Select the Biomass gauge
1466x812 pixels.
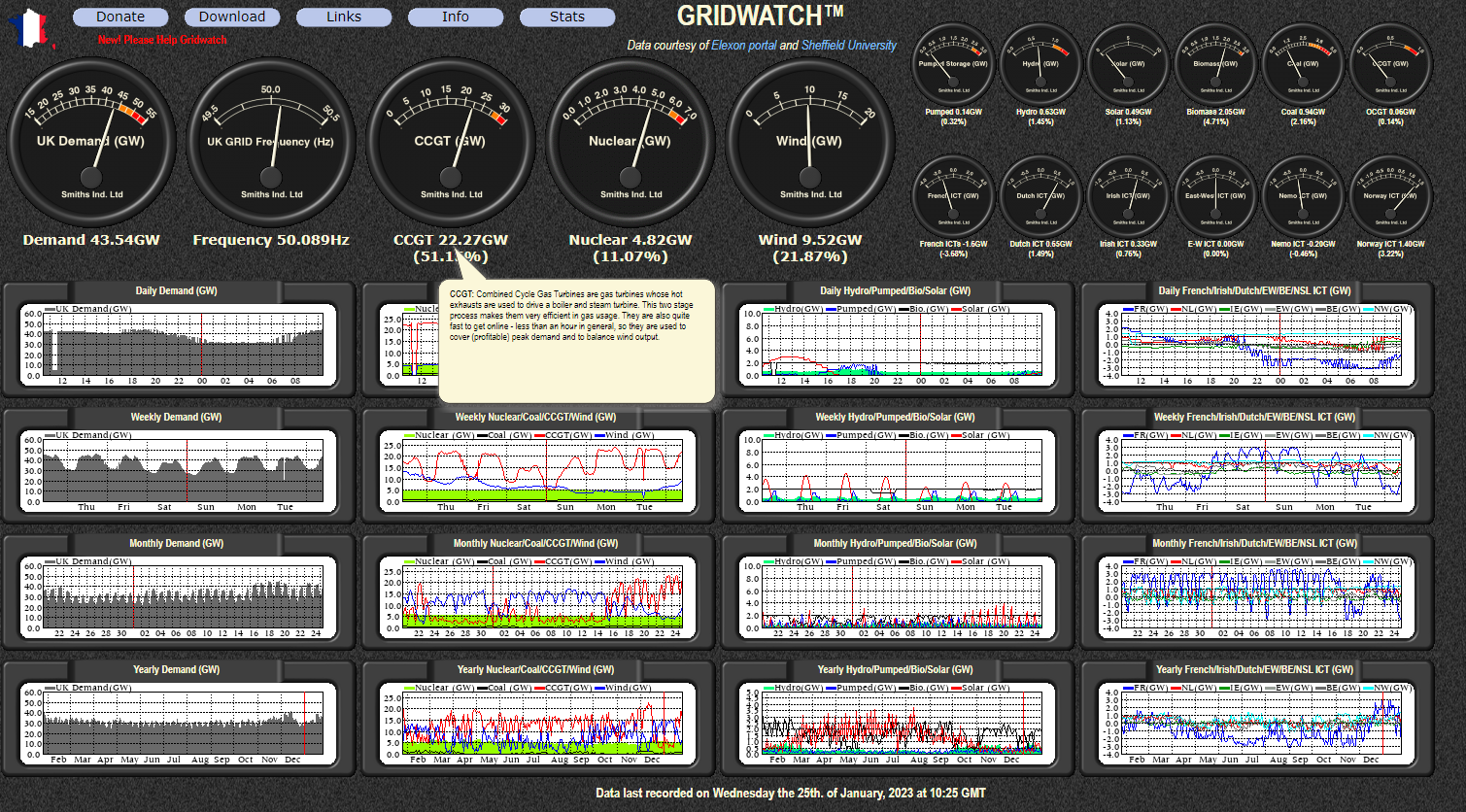click(1216, 63)
